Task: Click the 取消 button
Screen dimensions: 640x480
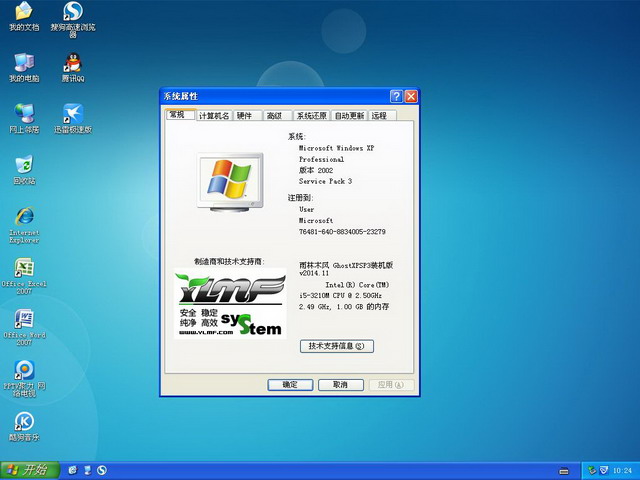Action: (340, 384)
